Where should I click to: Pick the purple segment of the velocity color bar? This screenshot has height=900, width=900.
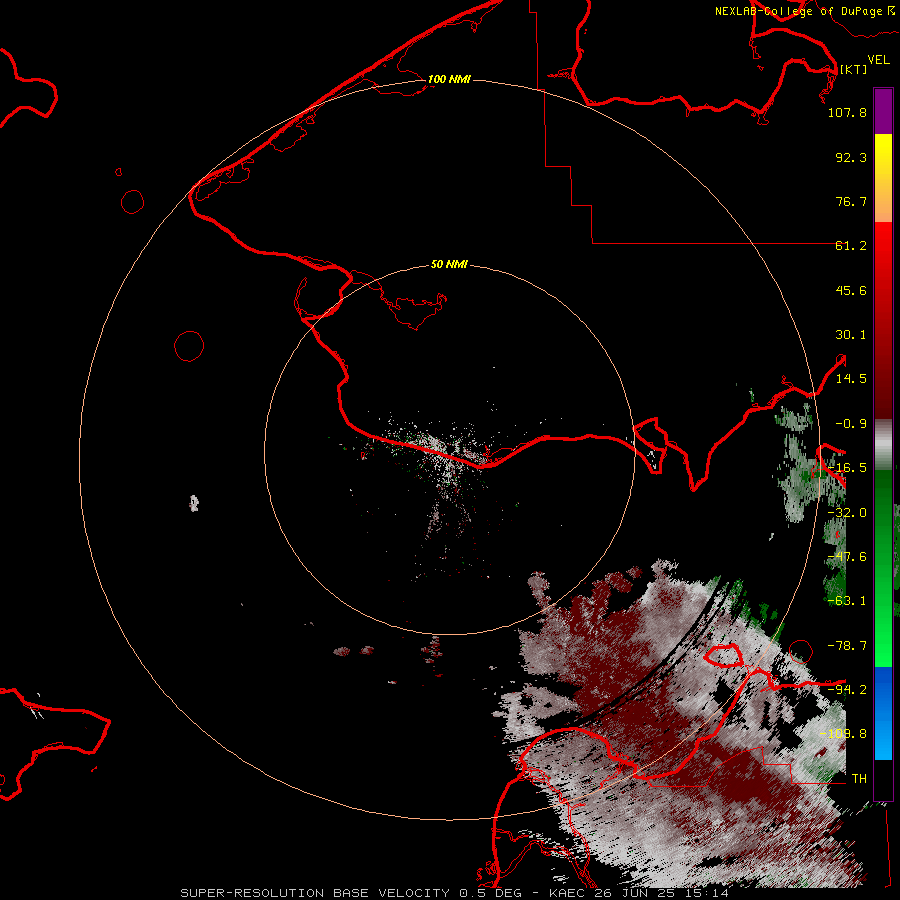(x=883, y=111)
